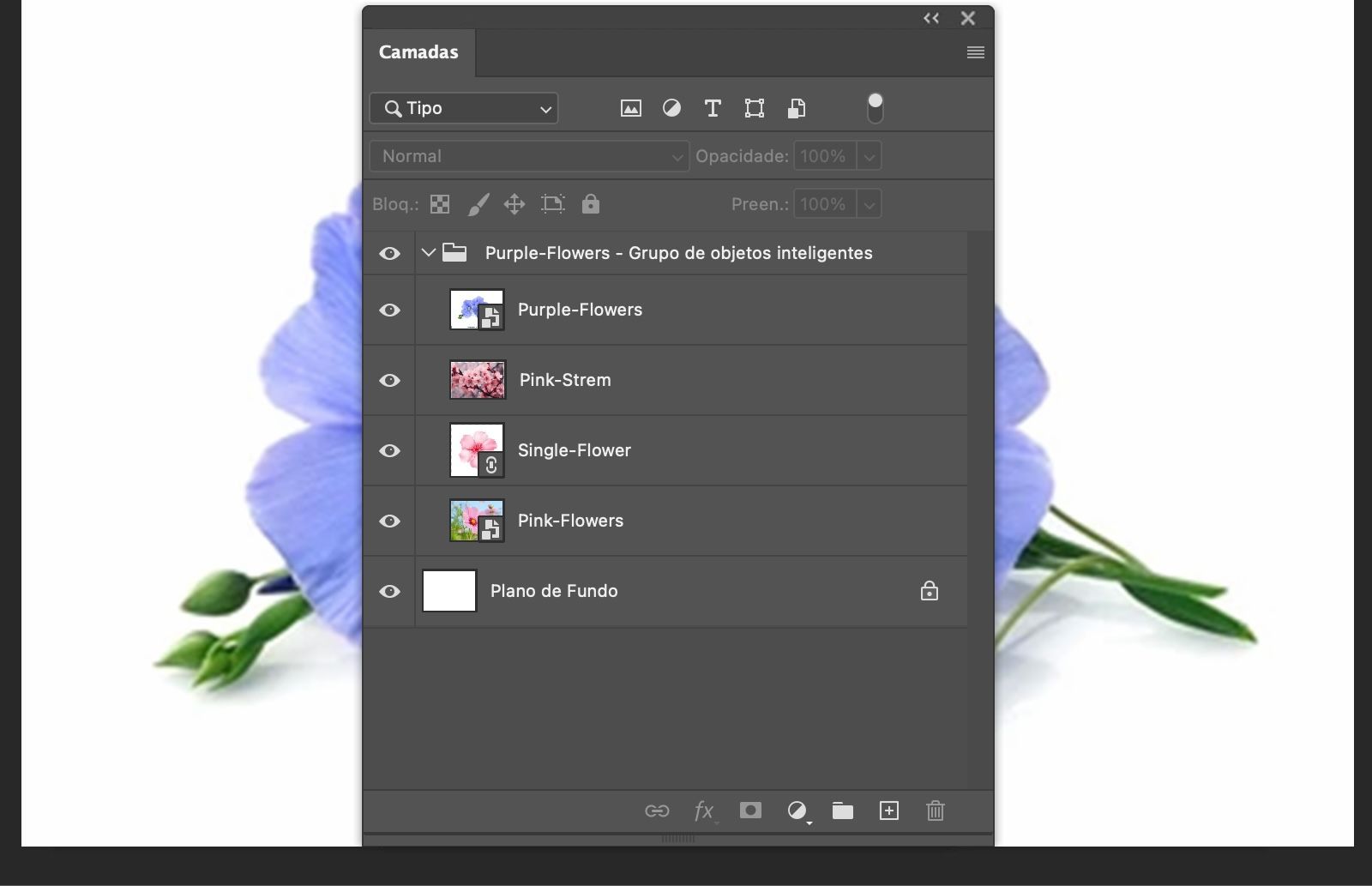This screenshot has width=1372, height=886.
Task: Create a new layer with the plus icon
Action: point(889,811)
